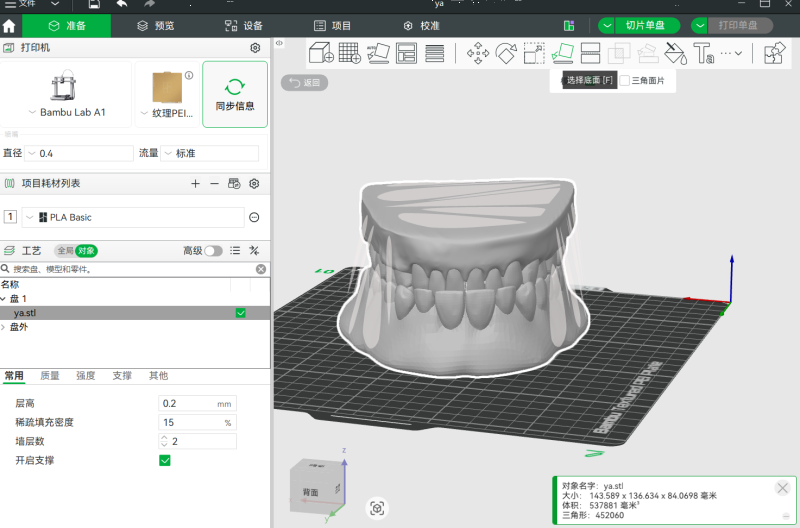The image size is (800, 528).
Task: Tick the 三角面片 checkbox
Action: coord(625,80)
